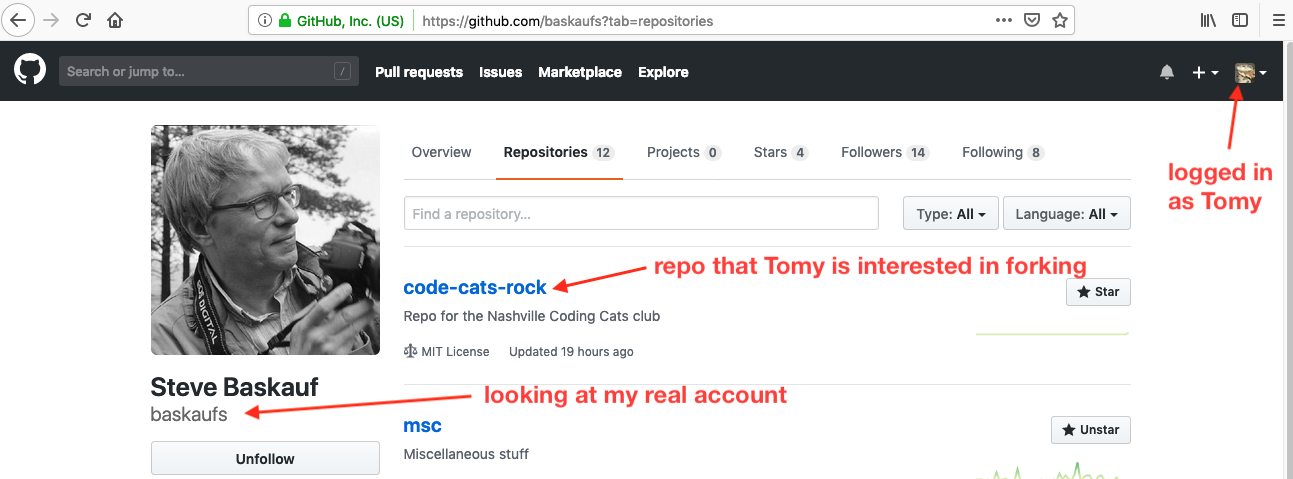Expand the Language: All filter dropdown
This screenshot has height=479, width=1293.
[x=1067, y=214]
